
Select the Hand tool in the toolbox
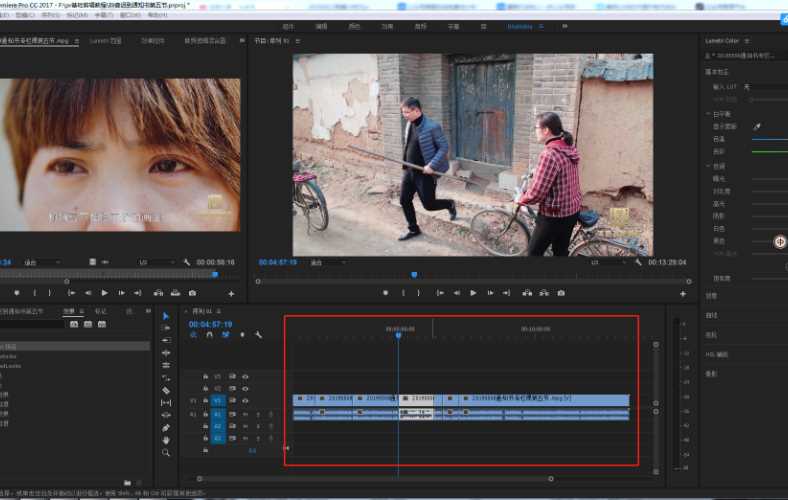tap(166, 440)
